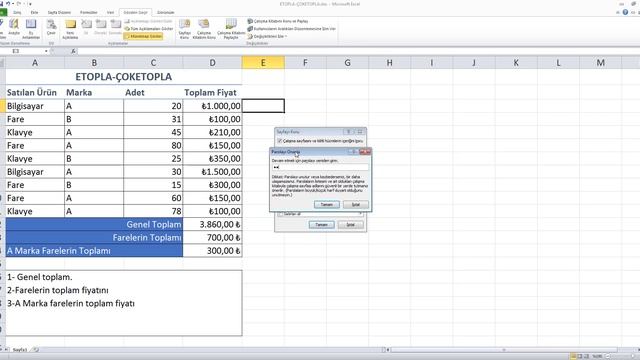640x360 pixels.
Task: Click the password field in Parolayı Onayla
Action: 320,167
